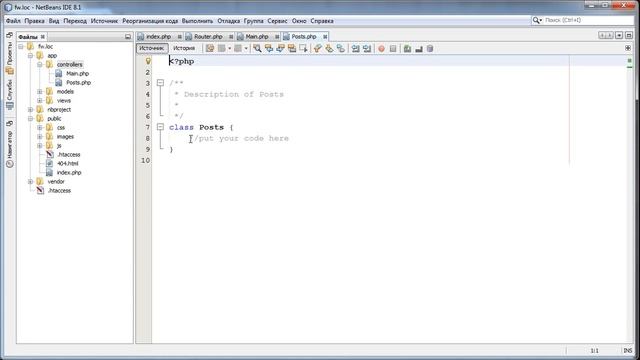Image resolution: width=640 pixels, height=360 pixels.
Task: Maximize the editor window area
Action: (x=629, y=36)
